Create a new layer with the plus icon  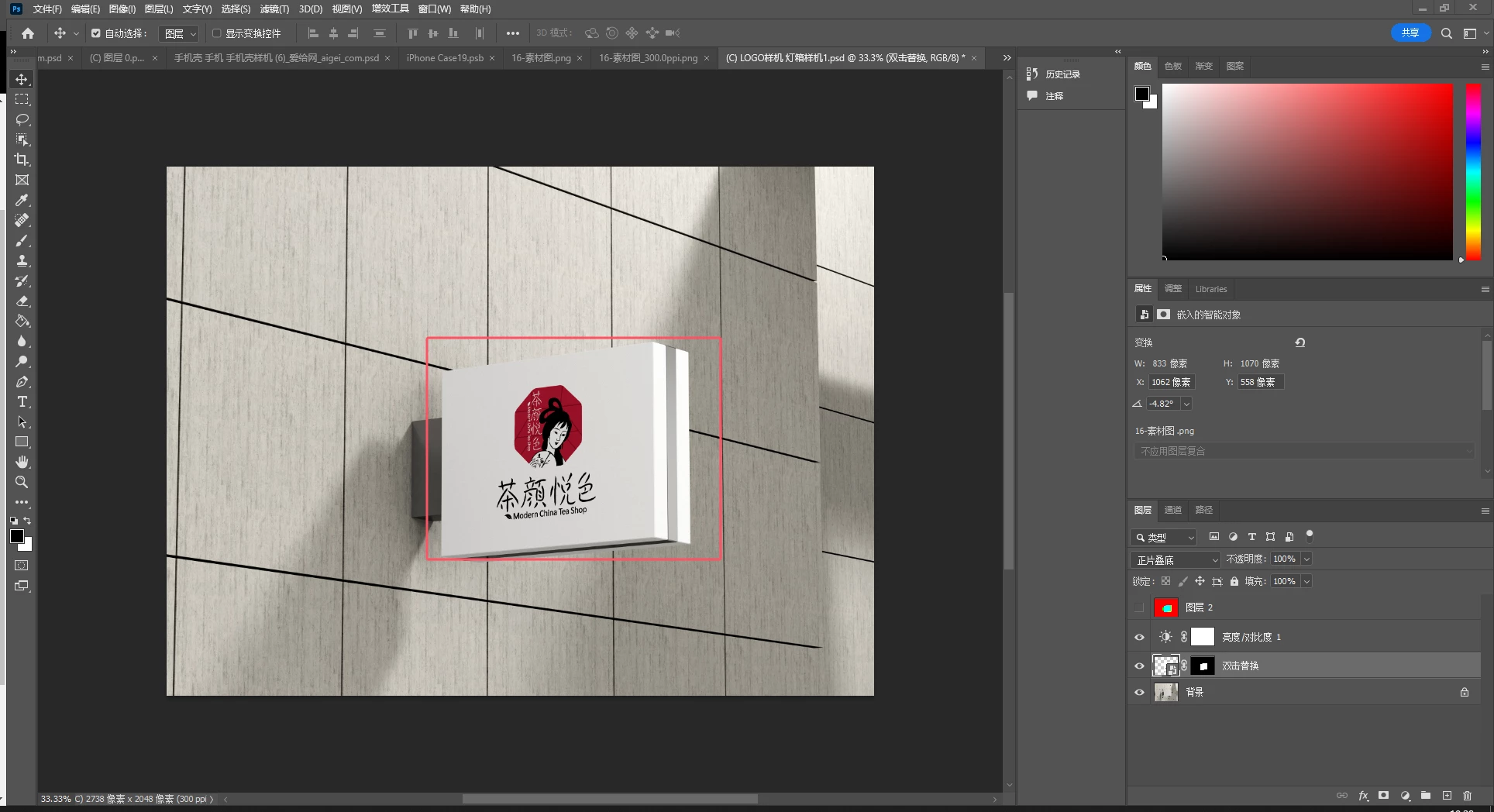pyautogui.click(x=1447, y=796)
